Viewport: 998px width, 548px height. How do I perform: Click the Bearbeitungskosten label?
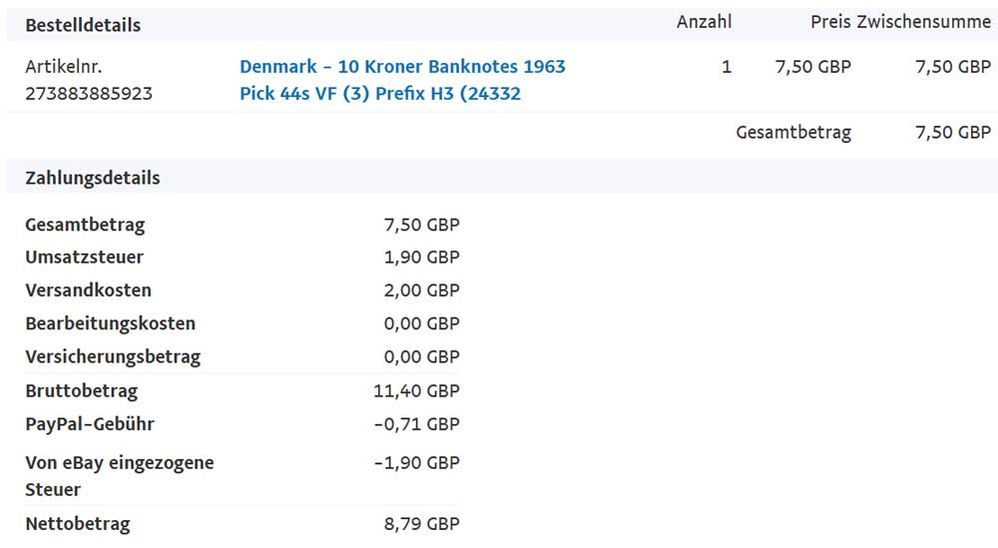click(x=110, y=324)
